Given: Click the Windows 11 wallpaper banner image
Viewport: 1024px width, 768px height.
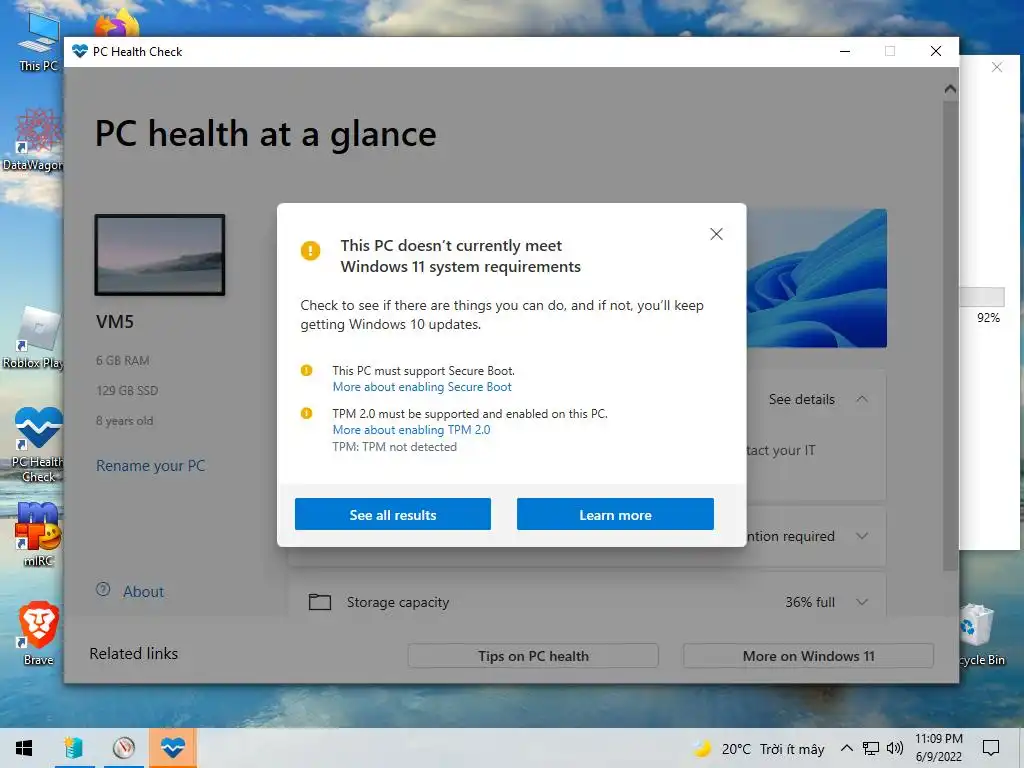Looking at the screenshot, I should click(816, 278).
